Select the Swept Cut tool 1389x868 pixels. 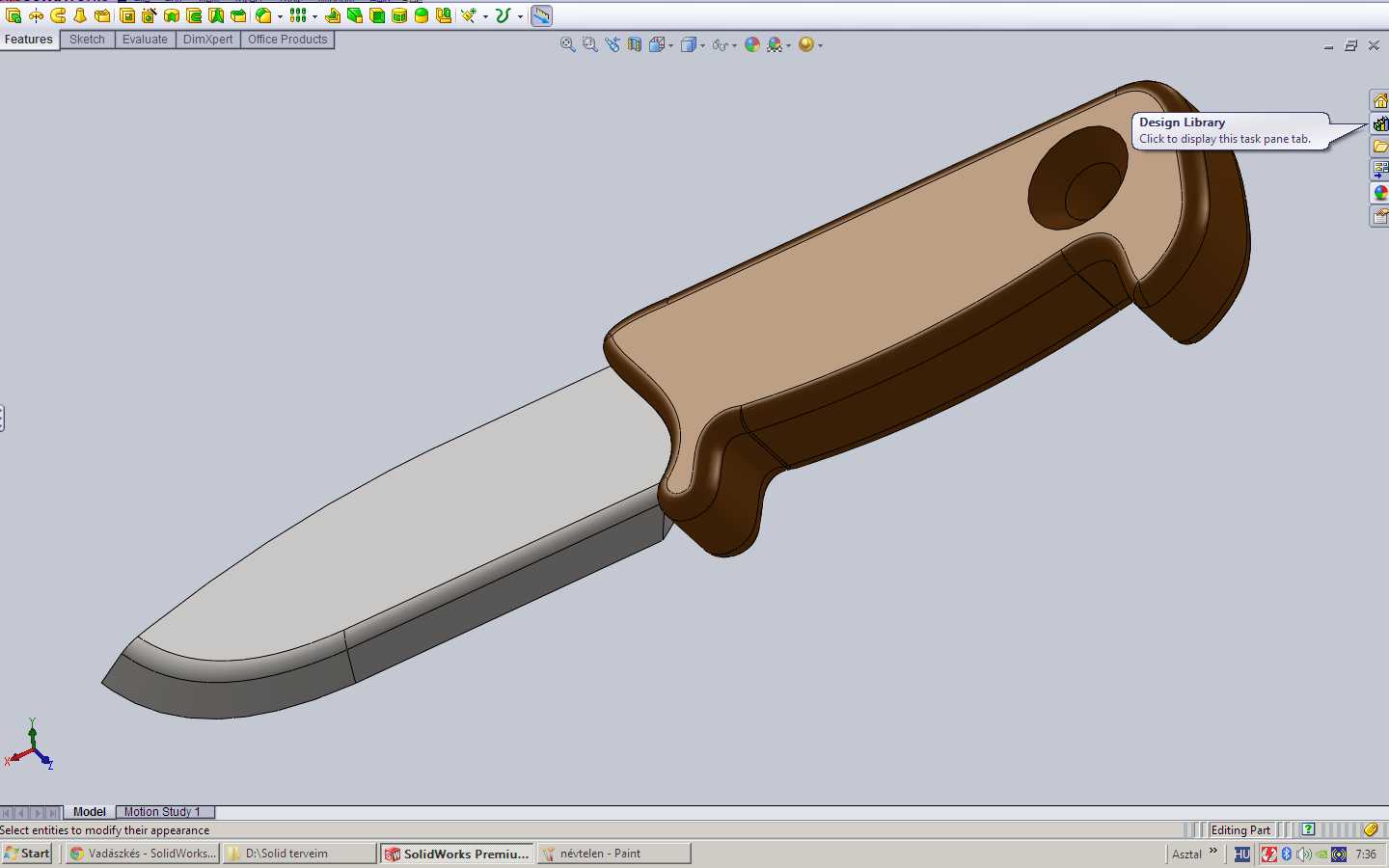[194, 15]
